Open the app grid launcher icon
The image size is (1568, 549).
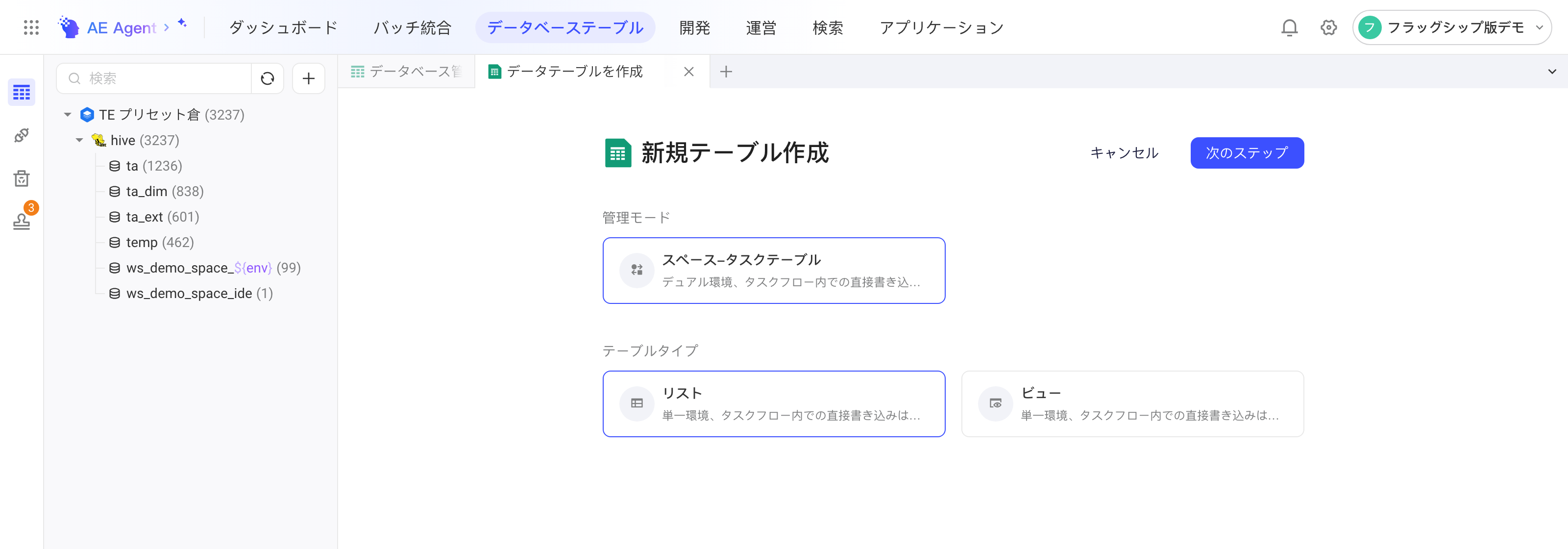[x=31, y=27]
